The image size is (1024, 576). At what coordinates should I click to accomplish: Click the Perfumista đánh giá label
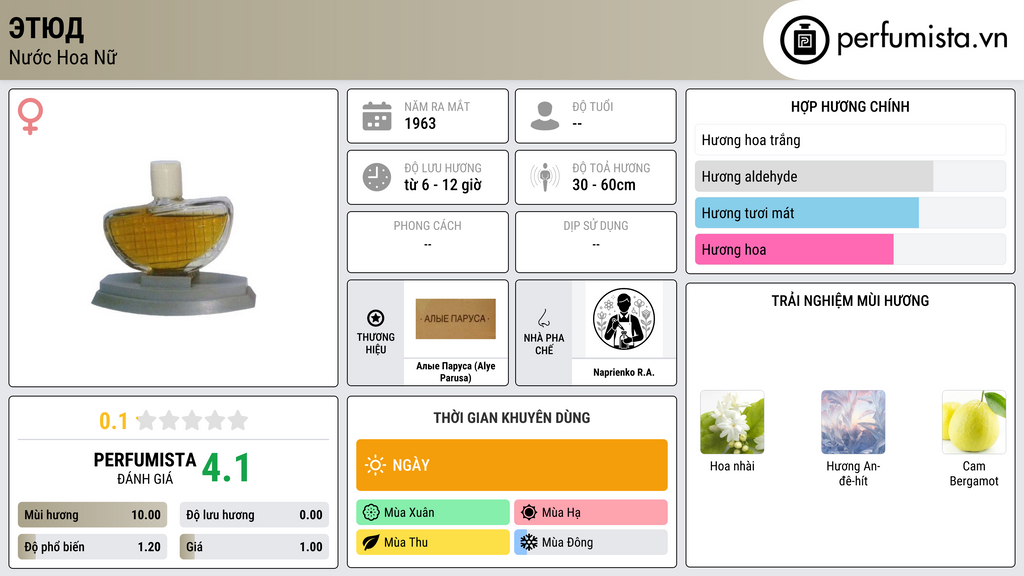(145, 468)
